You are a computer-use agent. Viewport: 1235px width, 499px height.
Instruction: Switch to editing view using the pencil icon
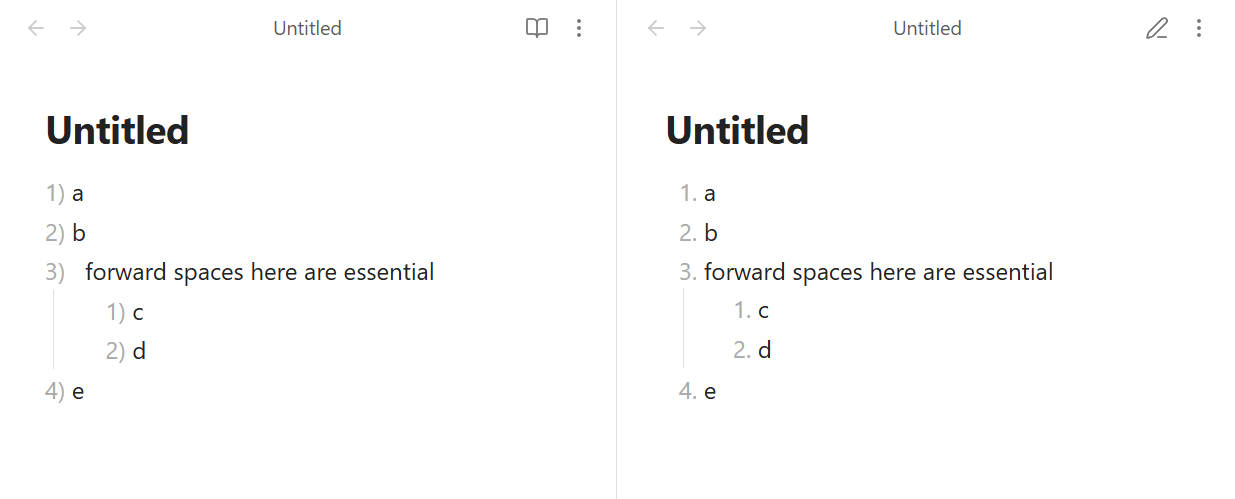tap(1156, 28)
